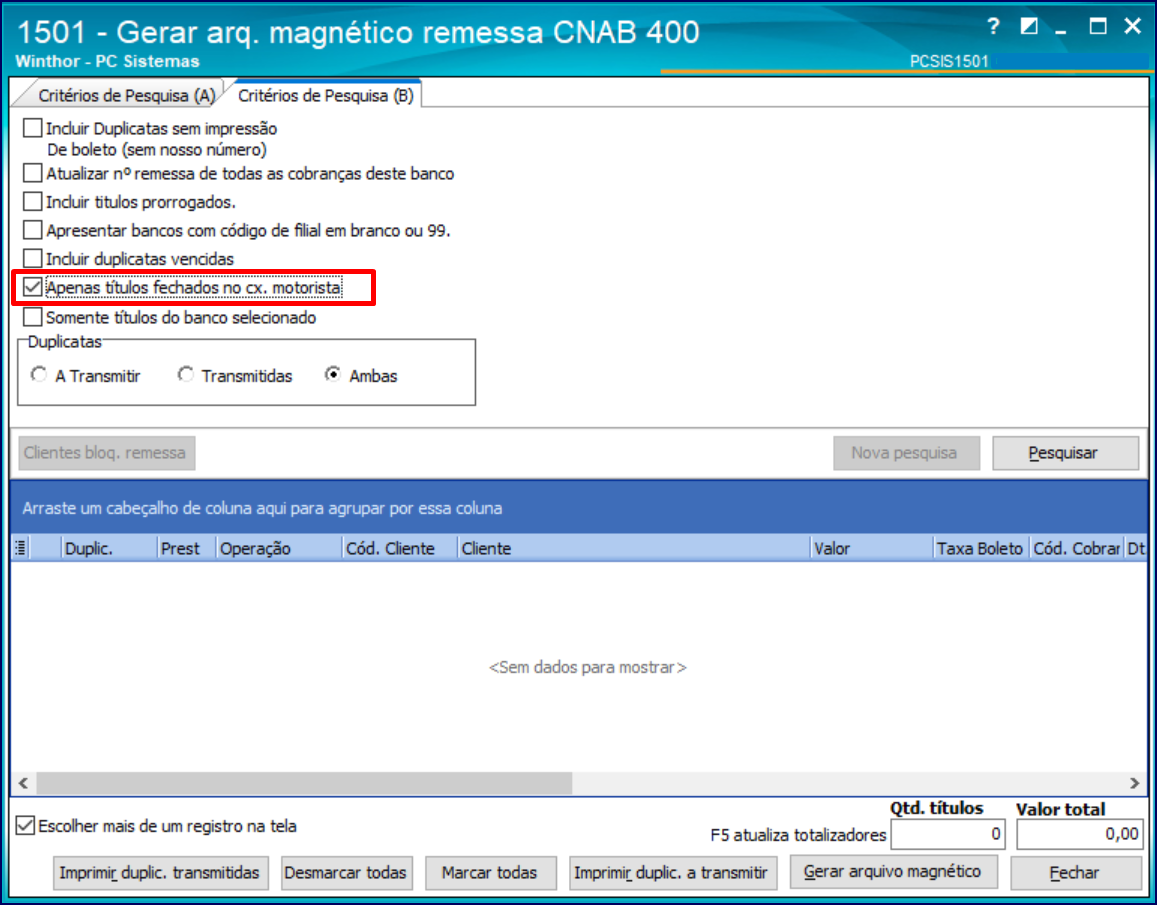Enable Incluir Duplicatas sem impressão checkbox
Screen dimensions: 1157x905
32,128
